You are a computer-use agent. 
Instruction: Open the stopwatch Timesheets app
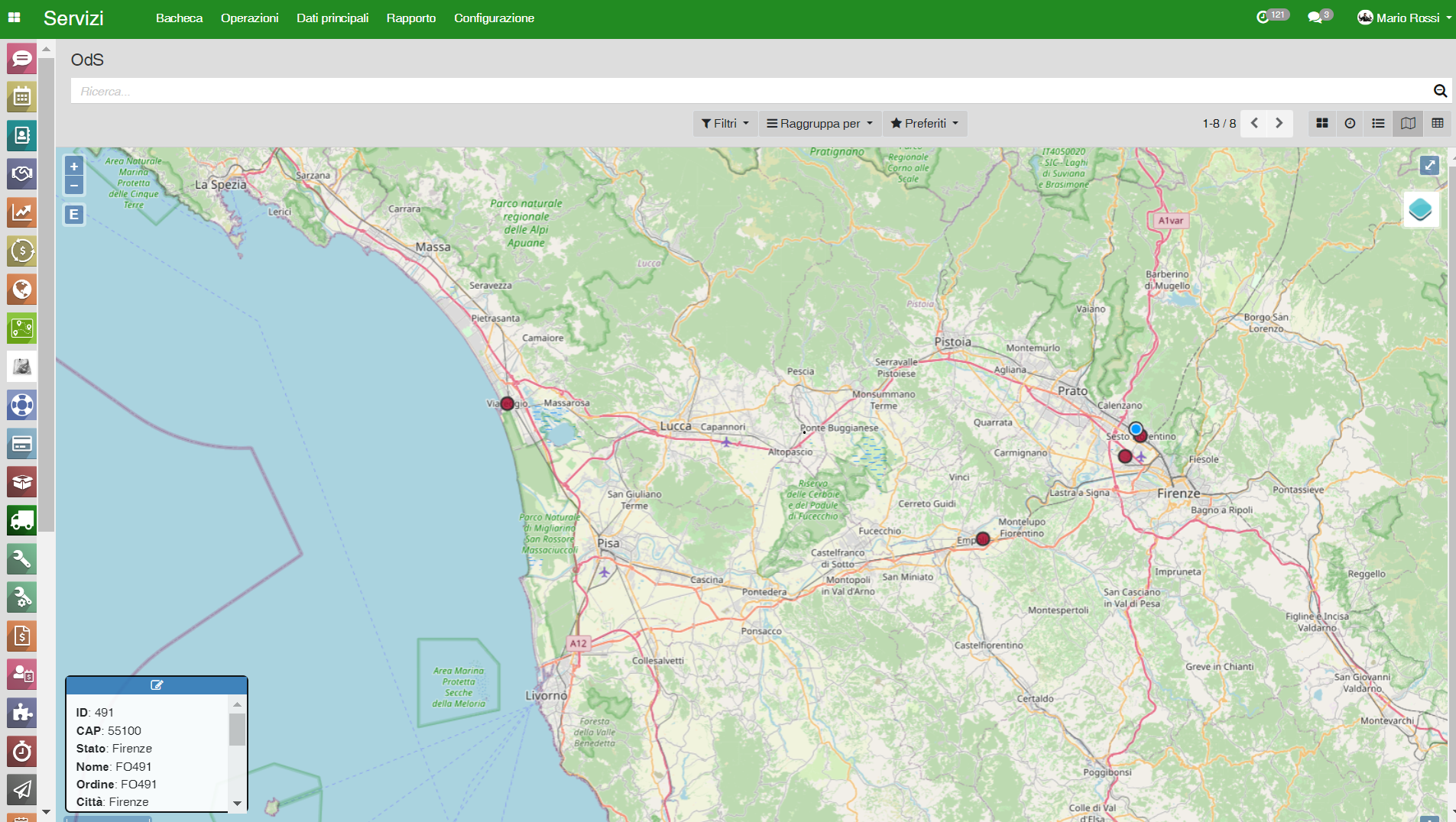(x=21, y=752)
